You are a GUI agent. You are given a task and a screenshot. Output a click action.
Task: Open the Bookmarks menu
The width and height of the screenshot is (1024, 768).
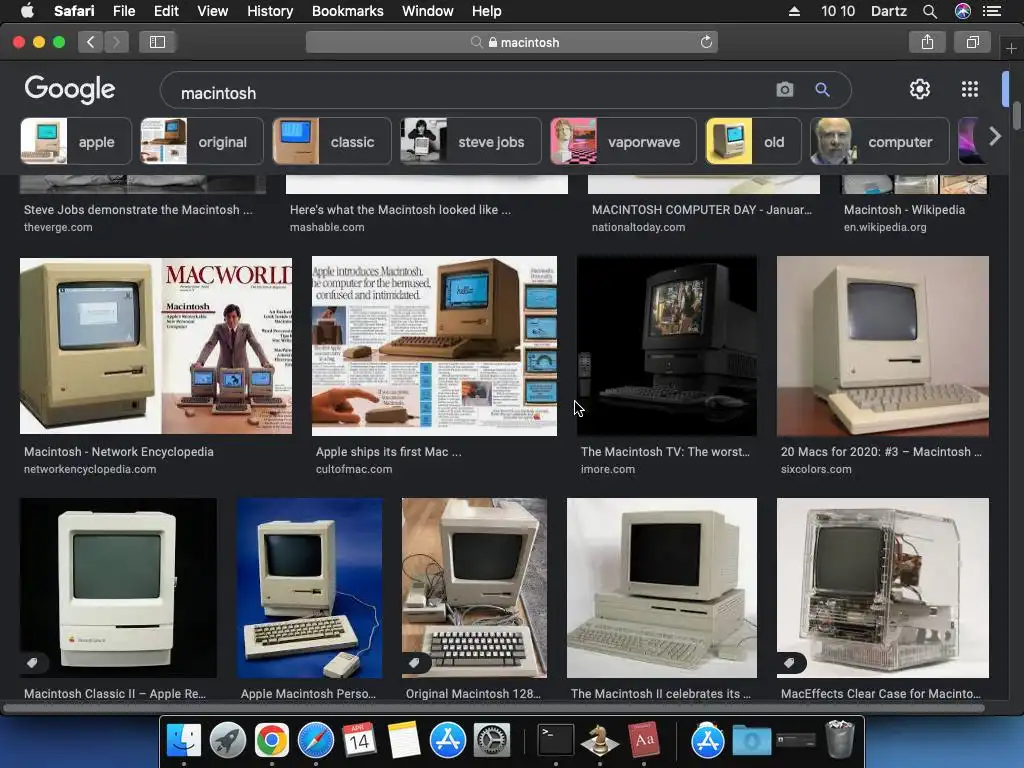[x=347, y=11]
